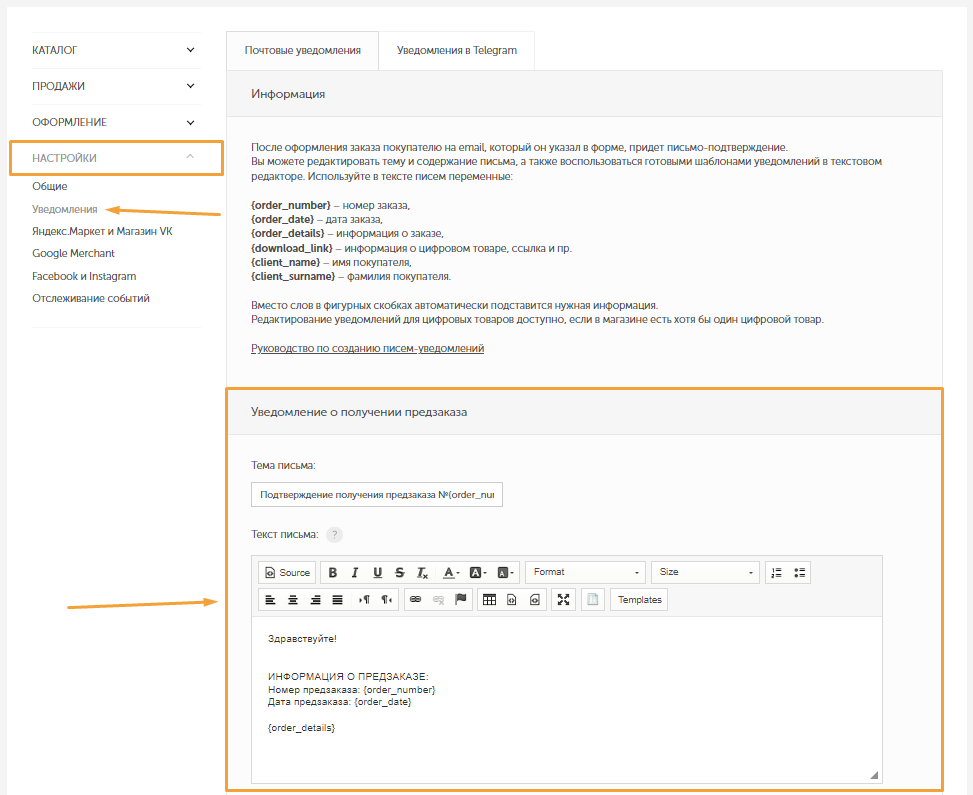Click {client_surname} variable in info text
This screenshot has height=795, width=973.
[x=293, y=276]
